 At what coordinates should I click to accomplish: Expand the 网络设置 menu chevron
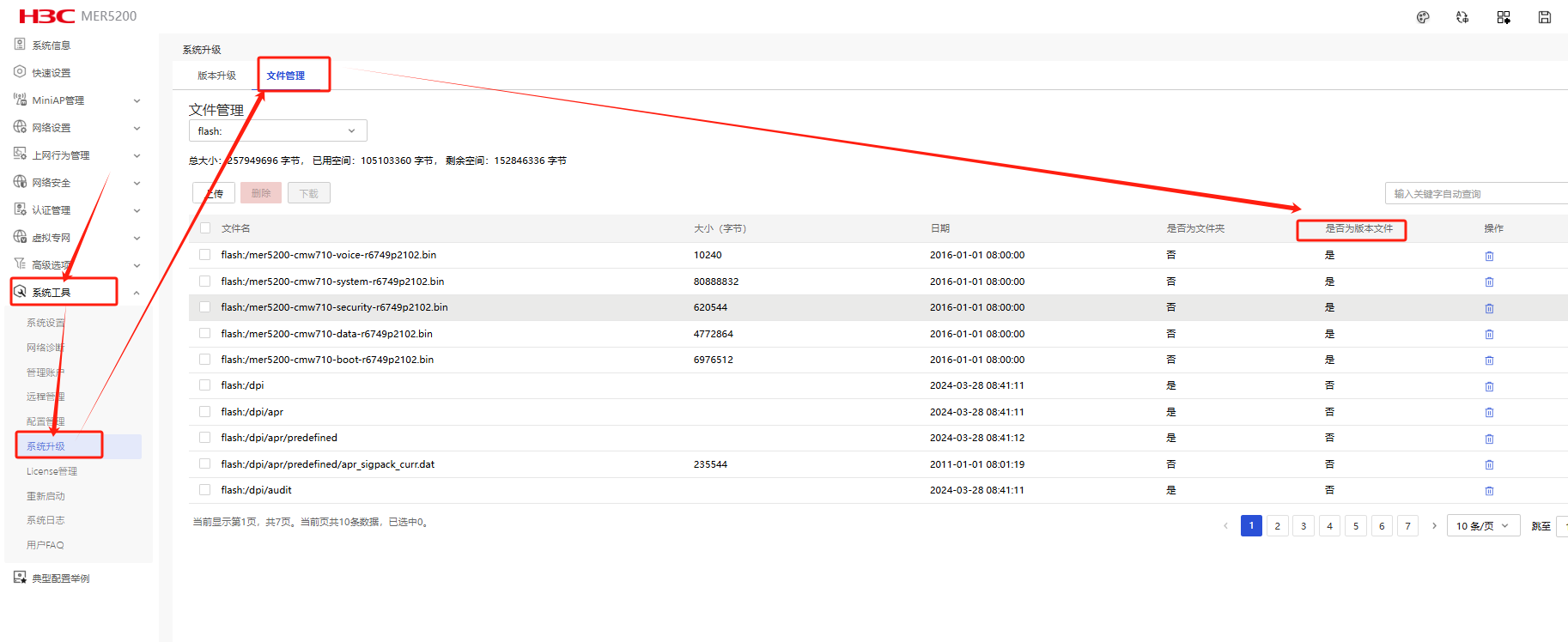coord(137,128)
